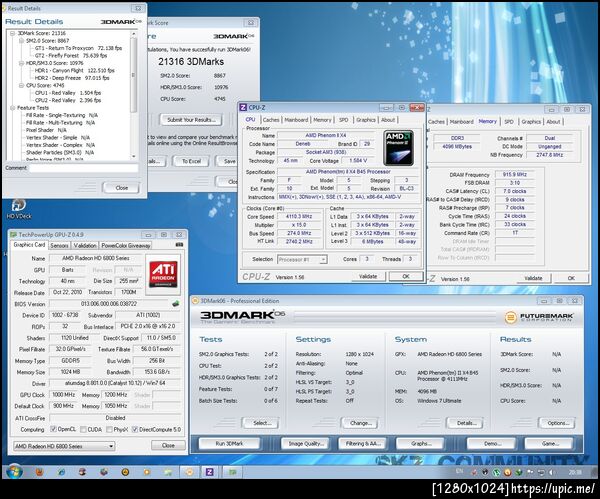Open the Processor #1 selection dropdown
600x499 pixels.
pos(302,259)
